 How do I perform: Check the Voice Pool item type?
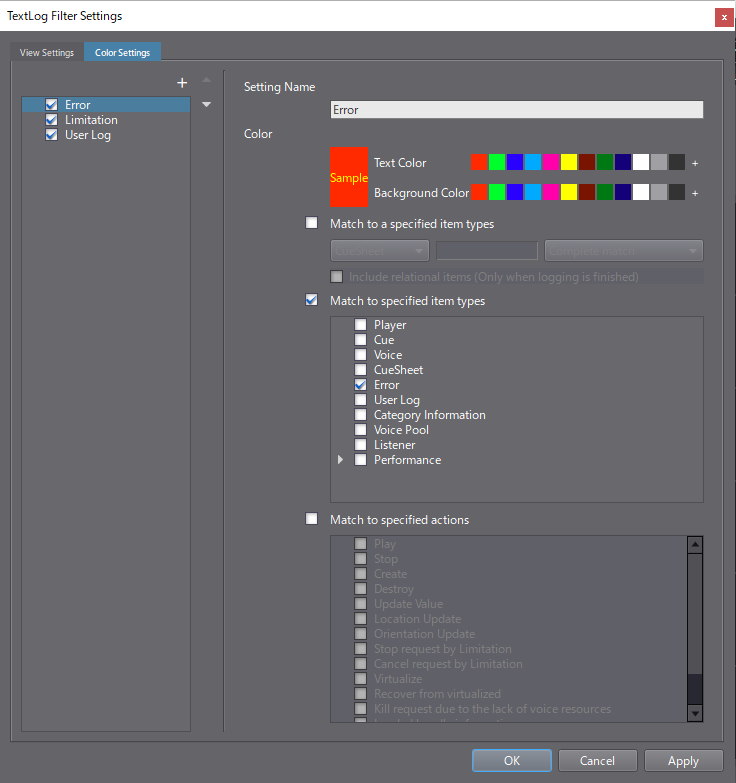tap(361, 430)
